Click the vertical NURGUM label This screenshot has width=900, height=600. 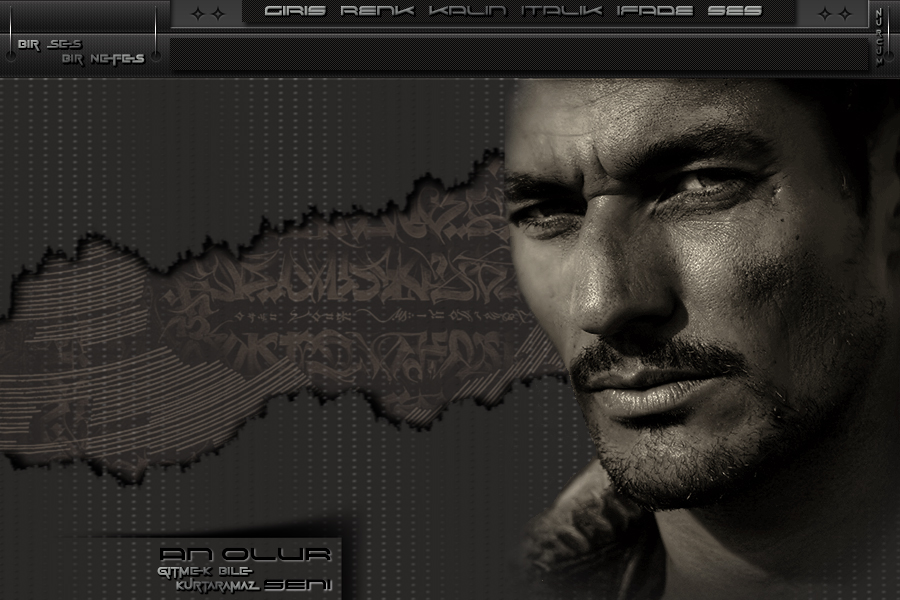(879, 37)
